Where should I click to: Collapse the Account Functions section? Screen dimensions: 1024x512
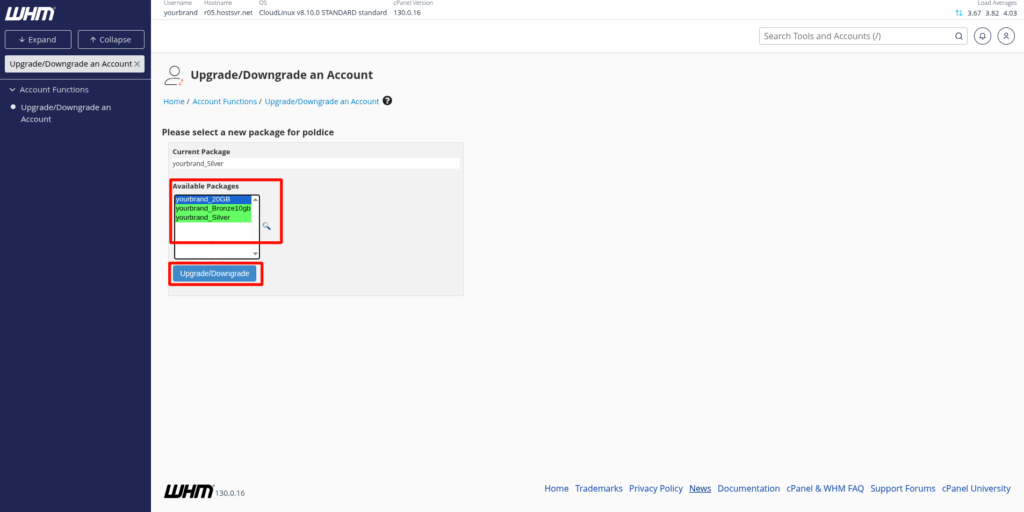[10, 90]
